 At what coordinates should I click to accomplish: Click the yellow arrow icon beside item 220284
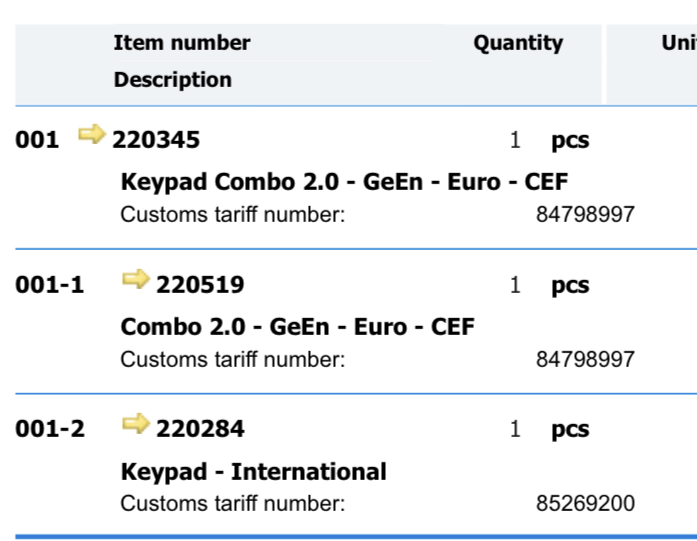click(x=135, y=423)
